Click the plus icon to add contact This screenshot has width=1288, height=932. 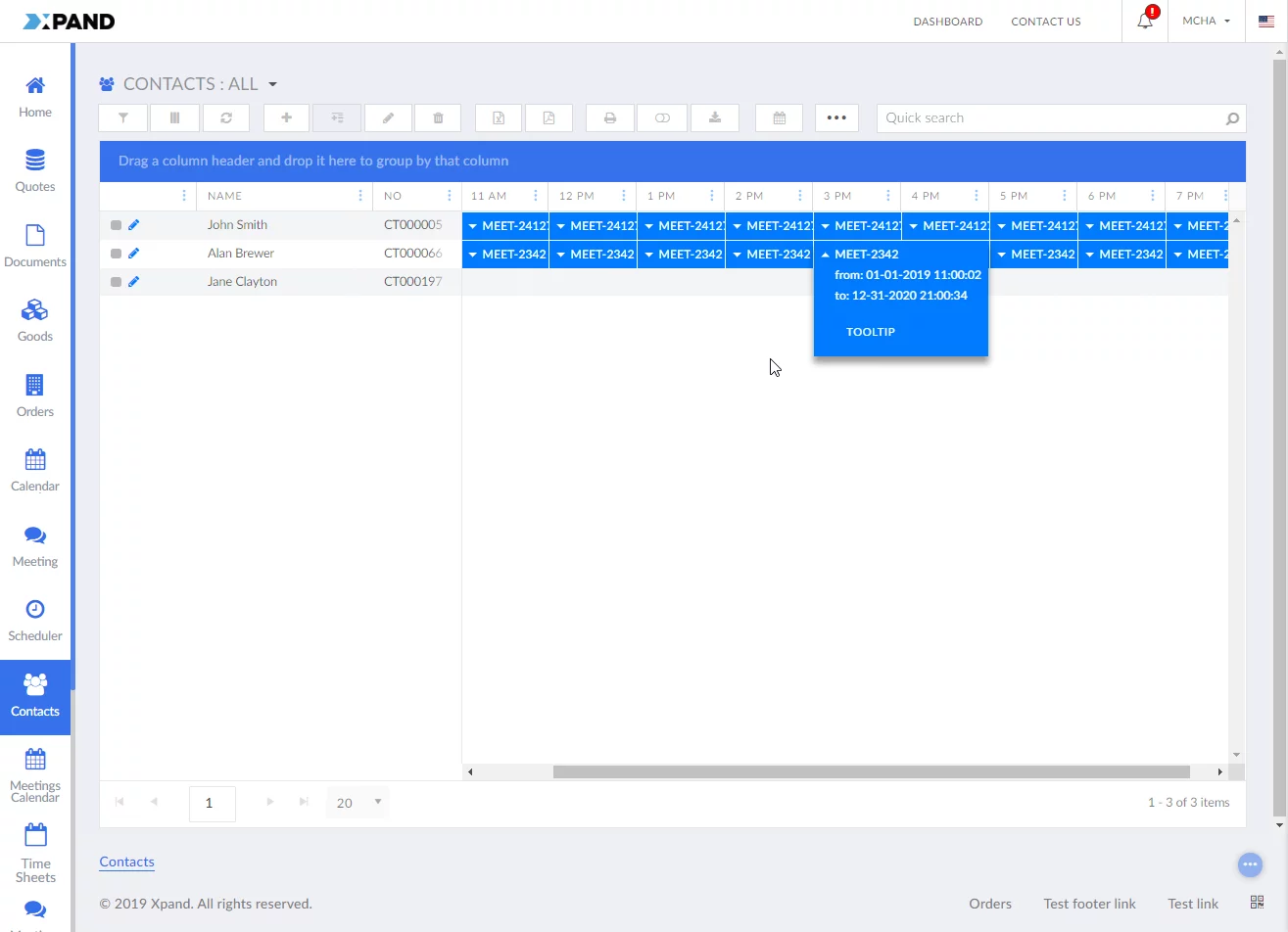tap(286, 118)
